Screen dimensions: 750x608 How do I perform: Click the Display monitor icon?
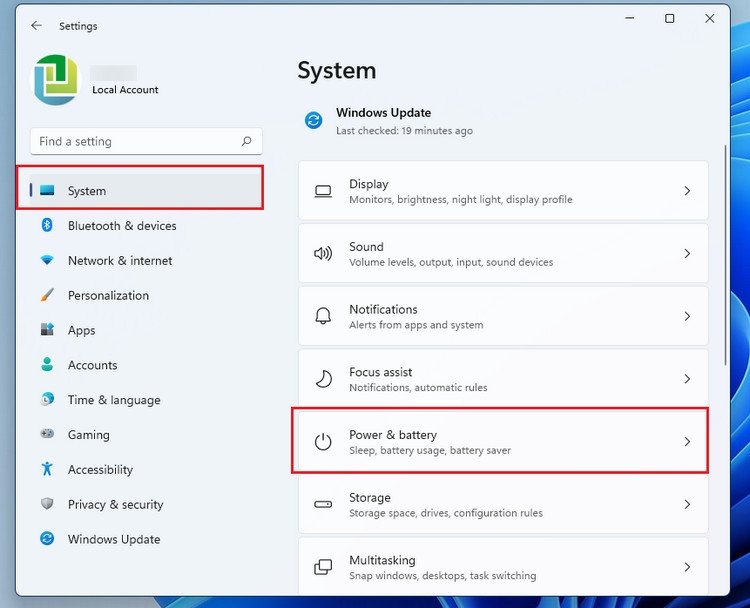[323, 191]
